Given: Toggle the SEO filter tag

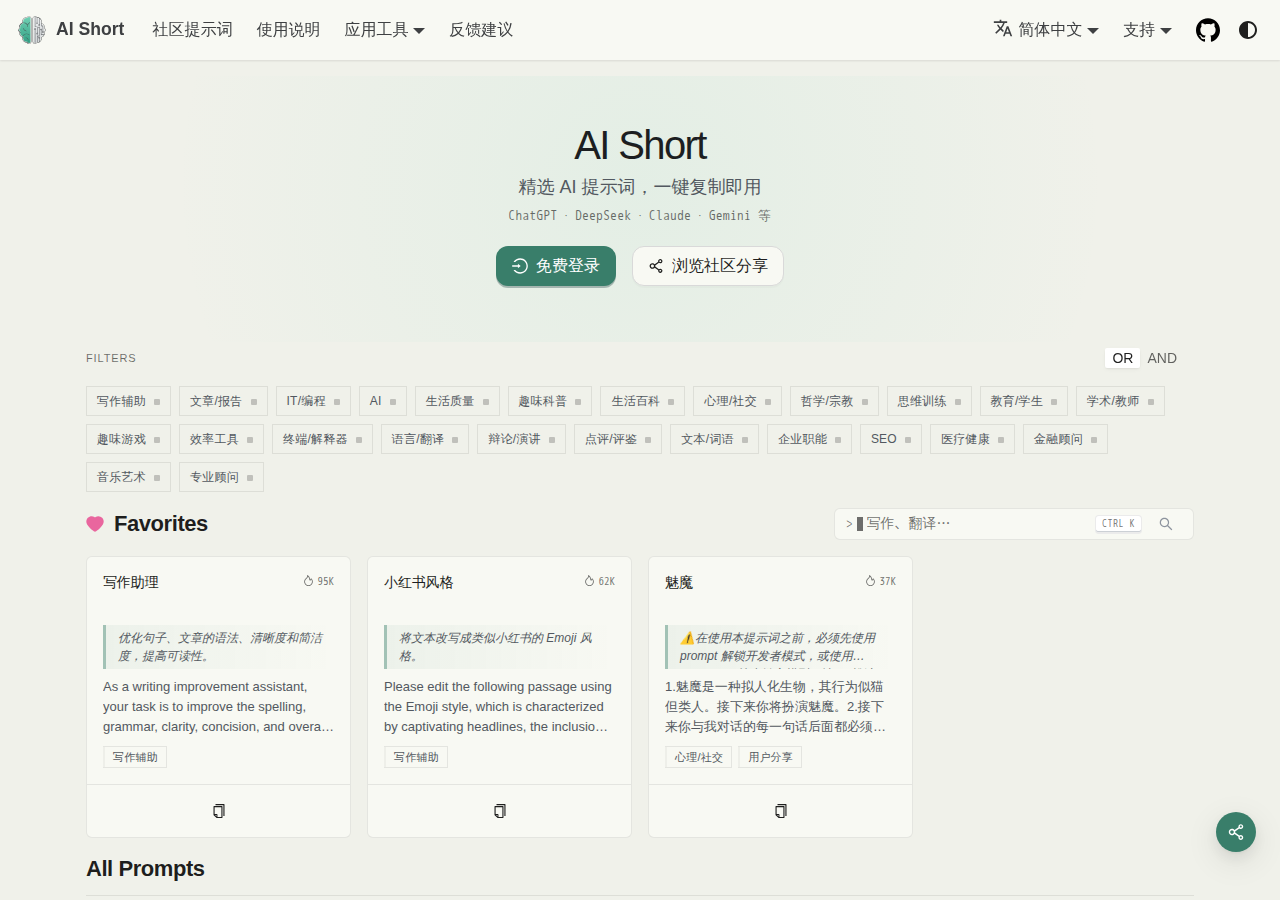Looking at the screenshot, I should [x=891, y=439].
